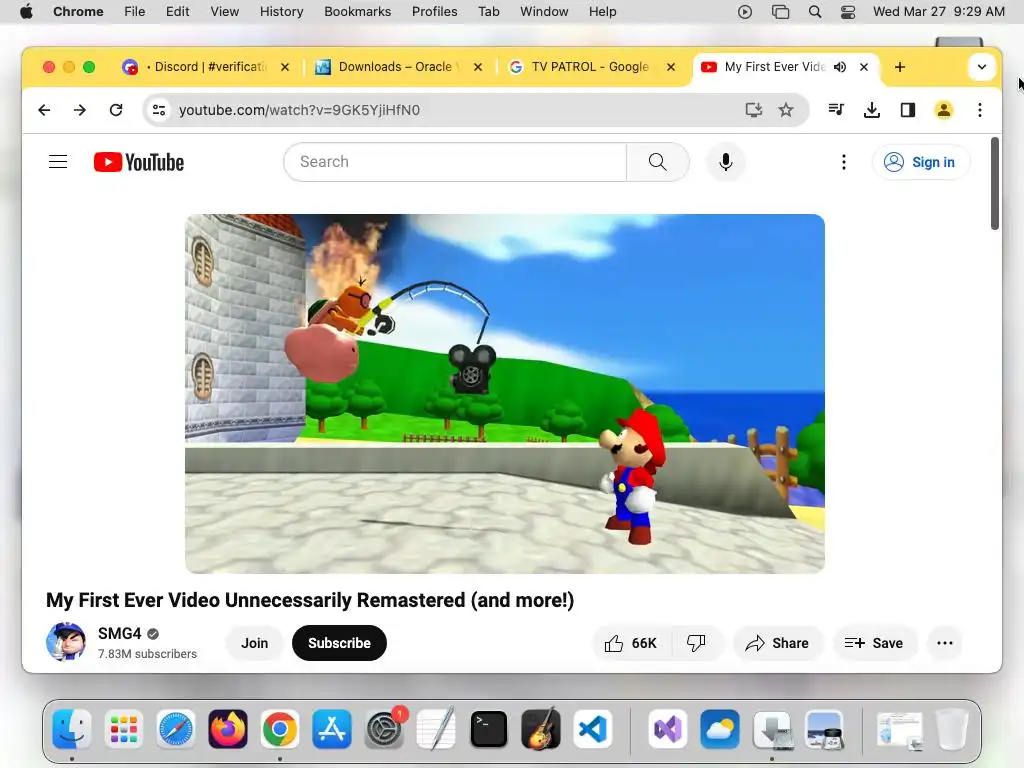Screen dimensions: 1024x768
Task: Bookmark this page with the star icon
Action: (x=786, y=110)
